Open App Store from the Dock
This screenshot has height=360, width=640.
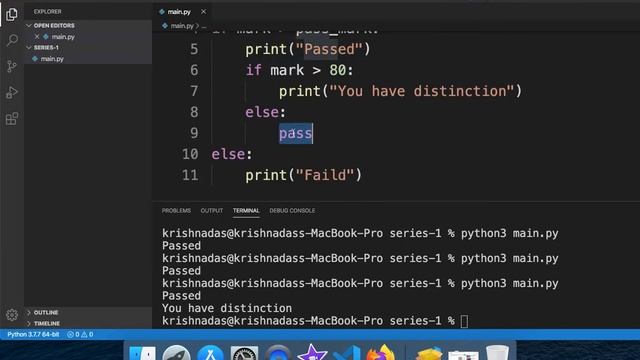210,353
